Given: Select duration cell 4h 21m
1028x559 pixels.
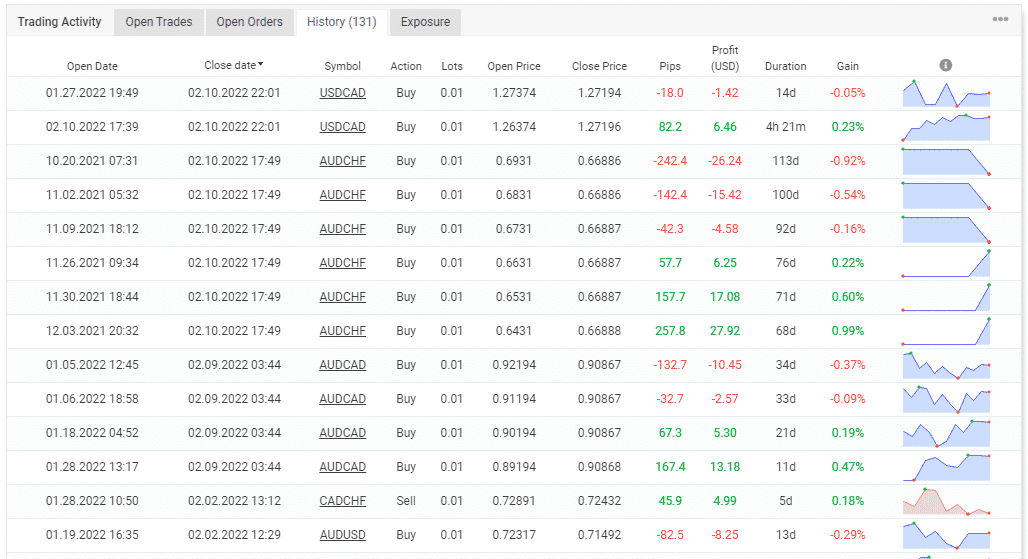Looking at the screenshot, I should pyautogui.click(x=785, y=127).
